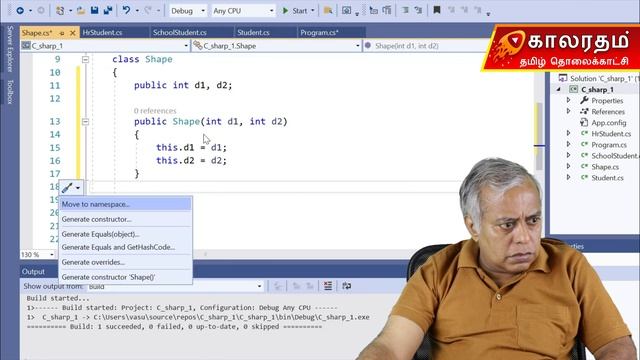
Task: Open the Any CPU platform dropdown
Action: (x=271, y=11)
